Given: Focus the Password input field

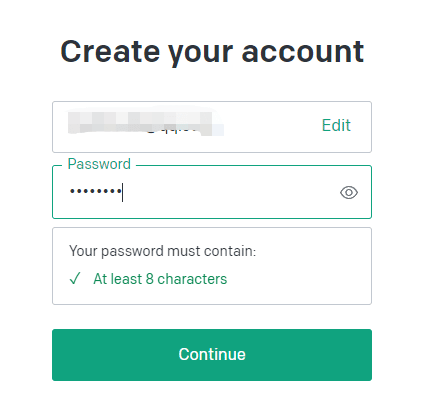Looking at the screenshot, I should 212,192.
